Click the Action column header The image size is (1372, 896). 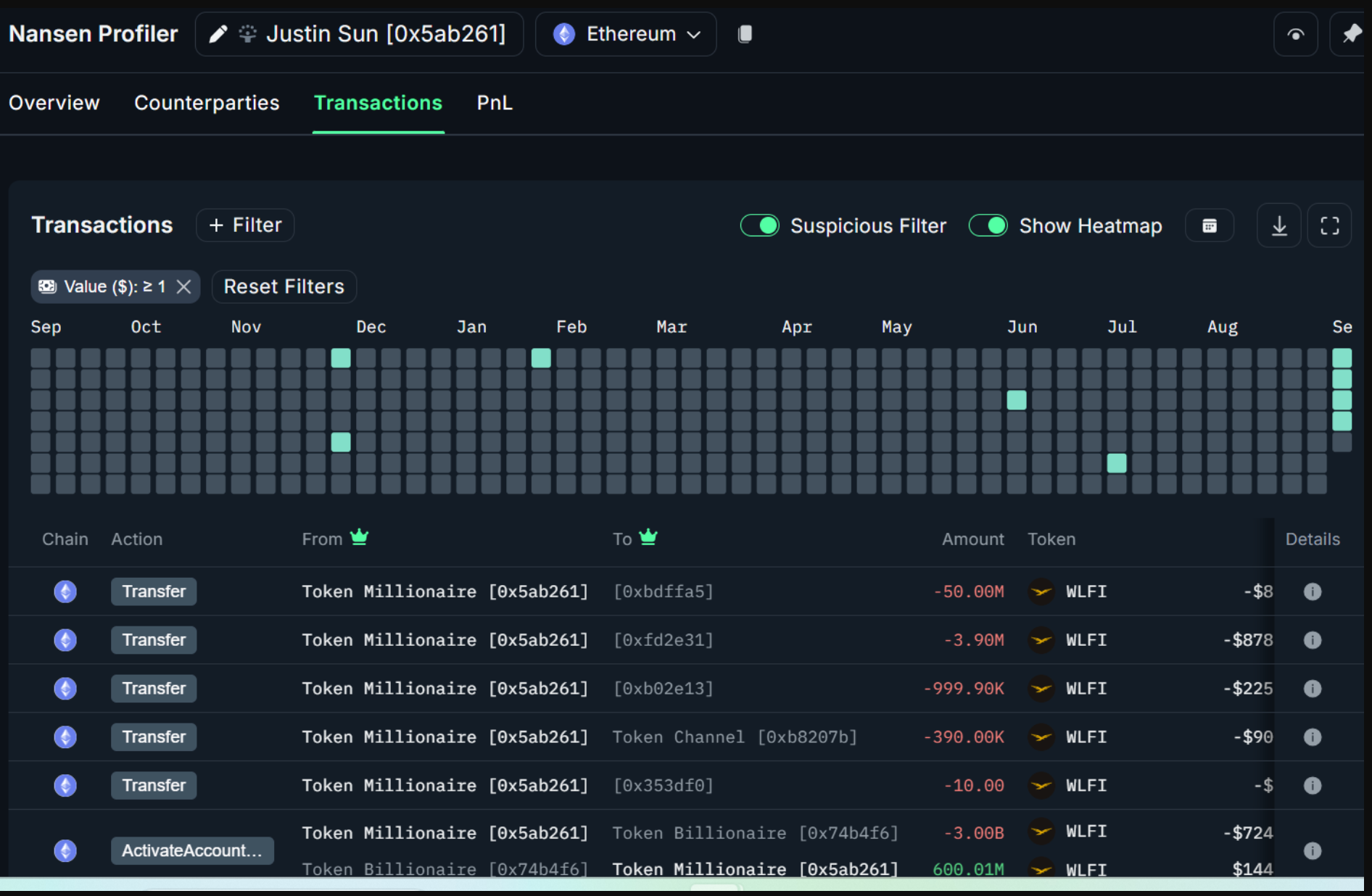click(137, 539)
